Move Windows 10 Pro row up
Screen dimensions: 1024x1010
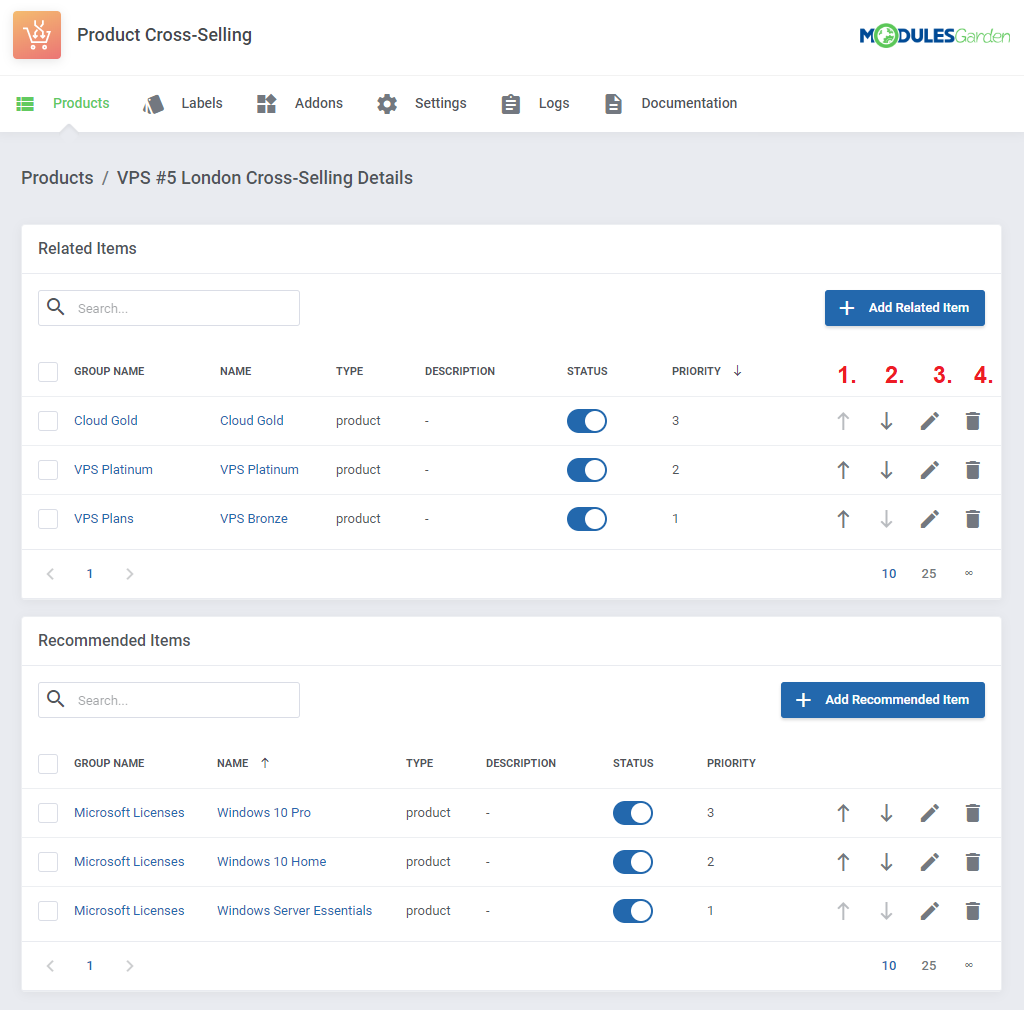[x=843, y=813]
